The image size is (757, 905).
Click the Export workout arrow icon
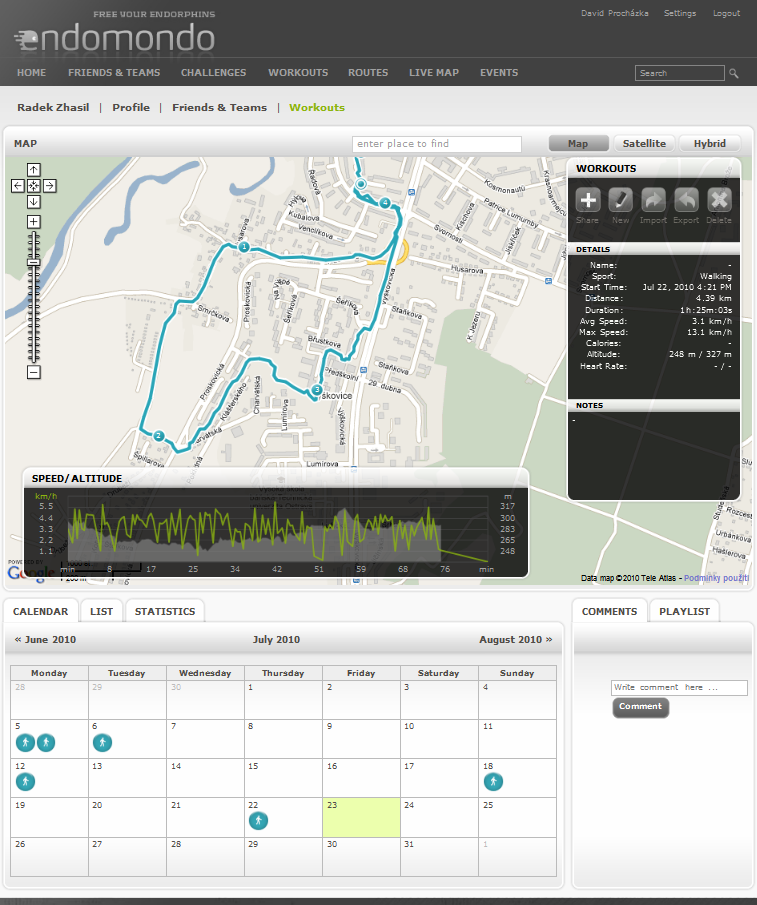point(686,200)
